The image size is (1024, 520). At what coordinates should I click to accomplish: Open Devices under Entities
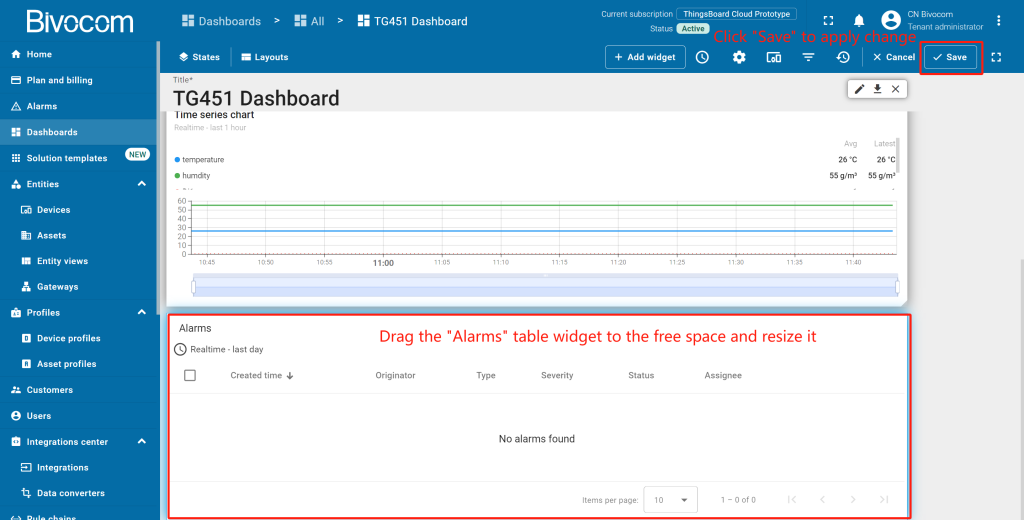click(78, 210)
